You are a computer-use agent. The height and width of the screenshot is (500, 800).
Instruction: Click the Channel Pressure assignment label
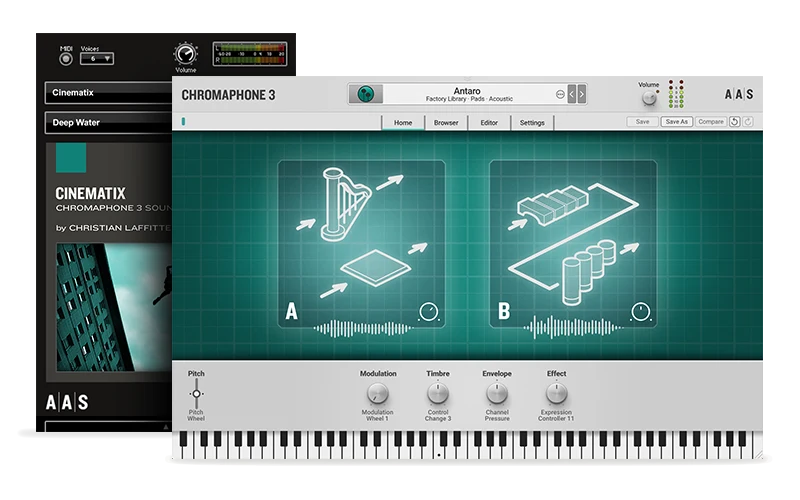click(497, 415)
